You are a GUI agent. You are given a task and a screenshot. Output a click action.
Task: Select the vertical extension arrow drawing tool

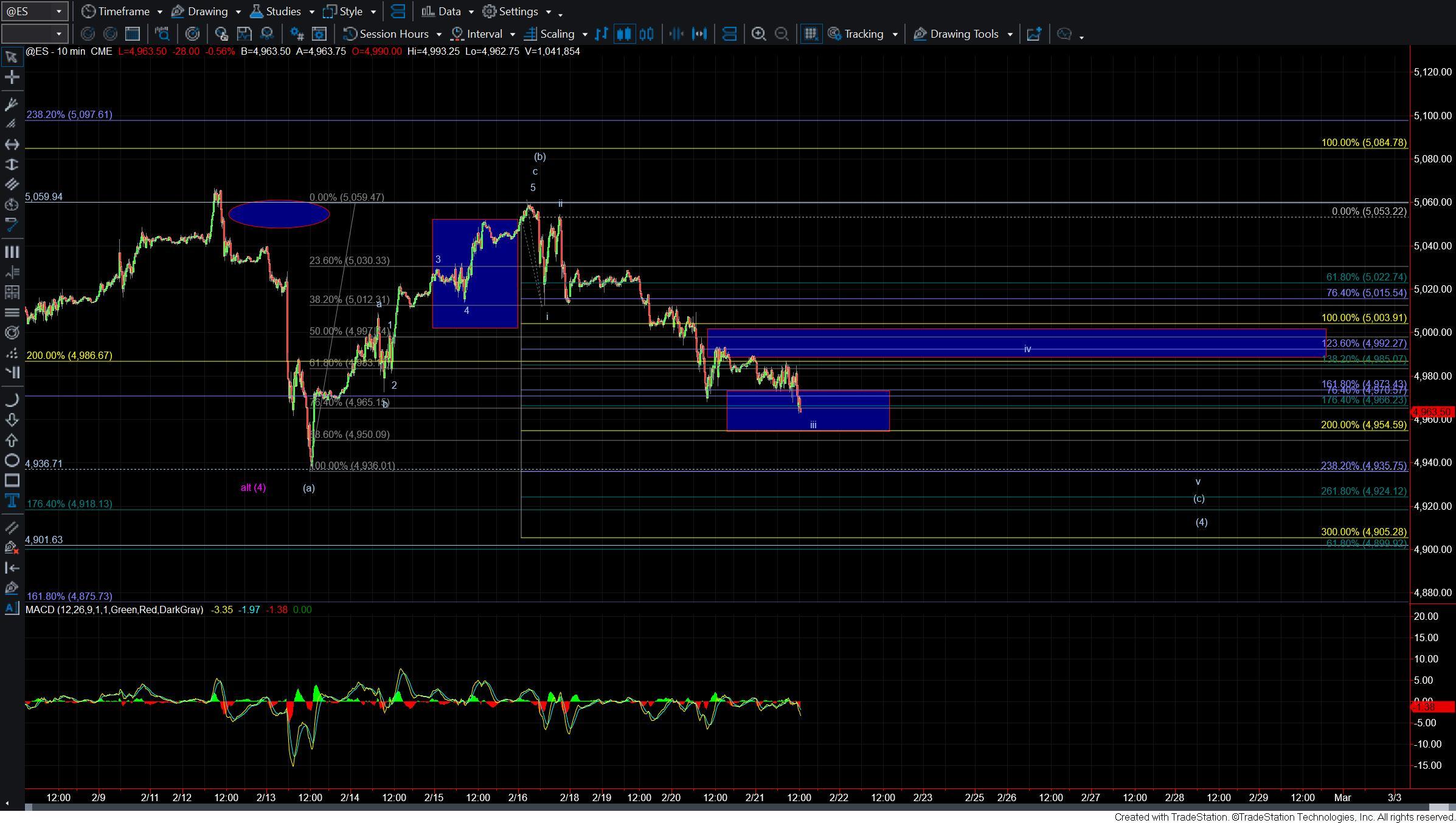11,164
